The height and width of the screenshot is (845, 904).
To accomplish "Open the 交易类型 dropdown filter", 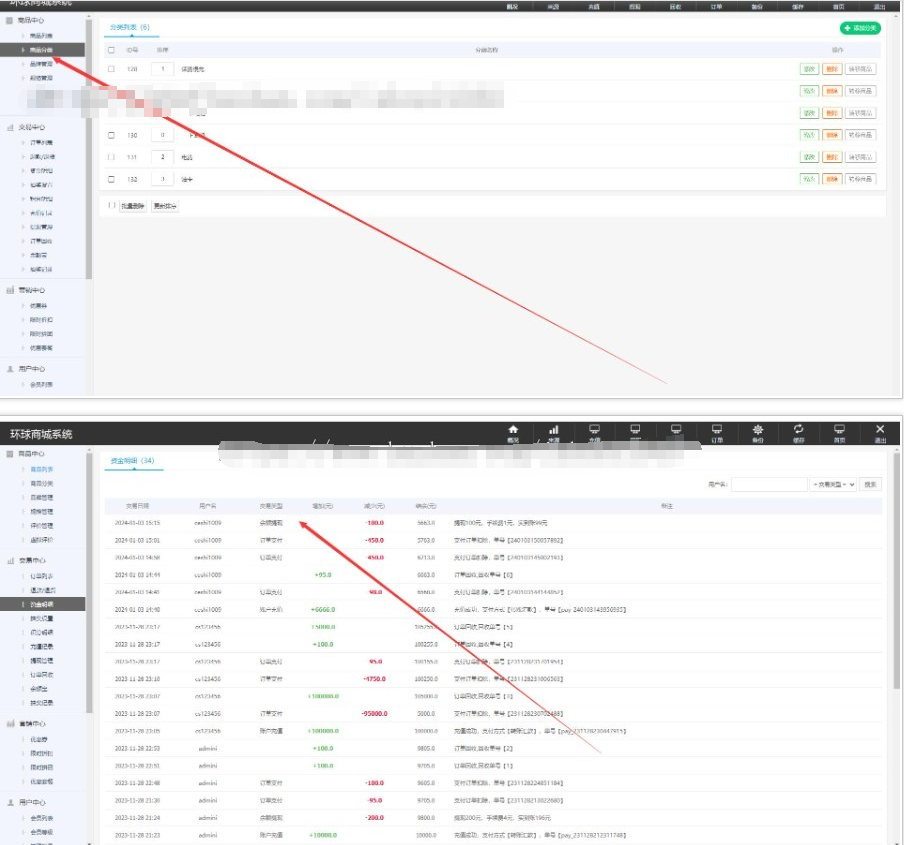I will tap(833, 484).
